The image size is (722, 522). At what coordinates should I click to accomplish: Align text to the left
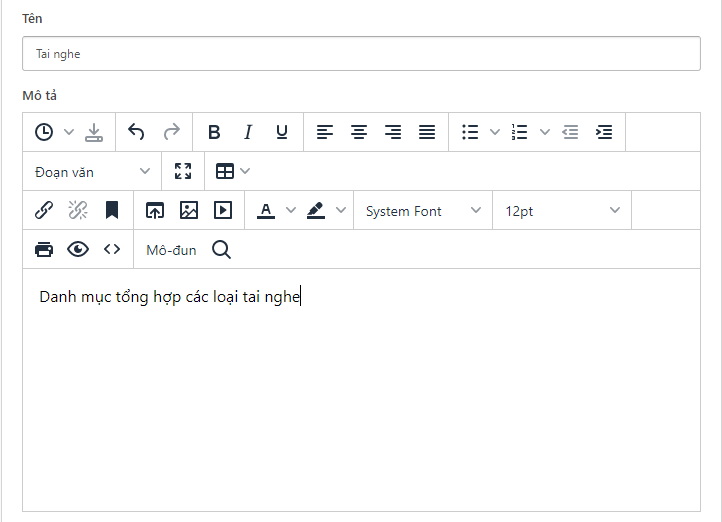point(325,132)
